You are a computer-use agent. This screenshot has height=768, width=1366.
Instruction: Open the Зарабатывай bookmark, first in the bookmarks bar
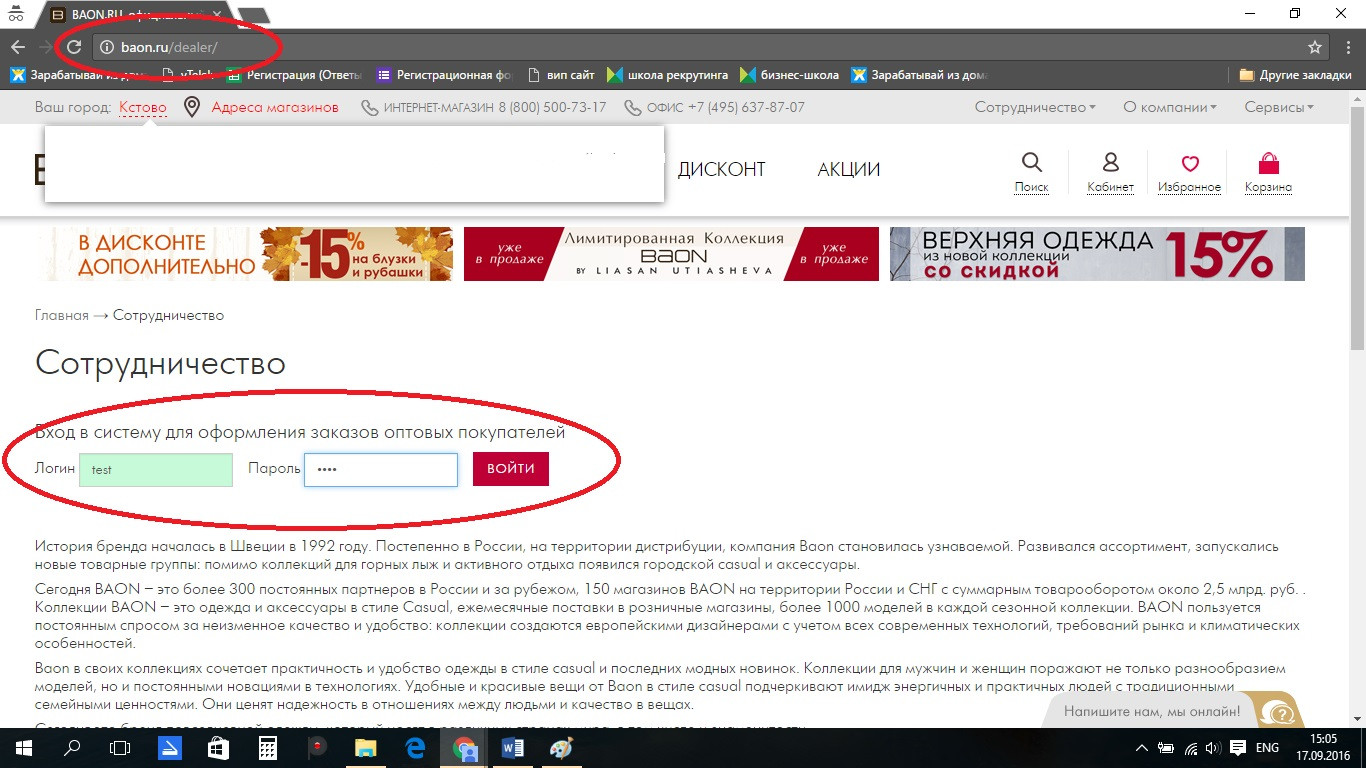[79, 75]
